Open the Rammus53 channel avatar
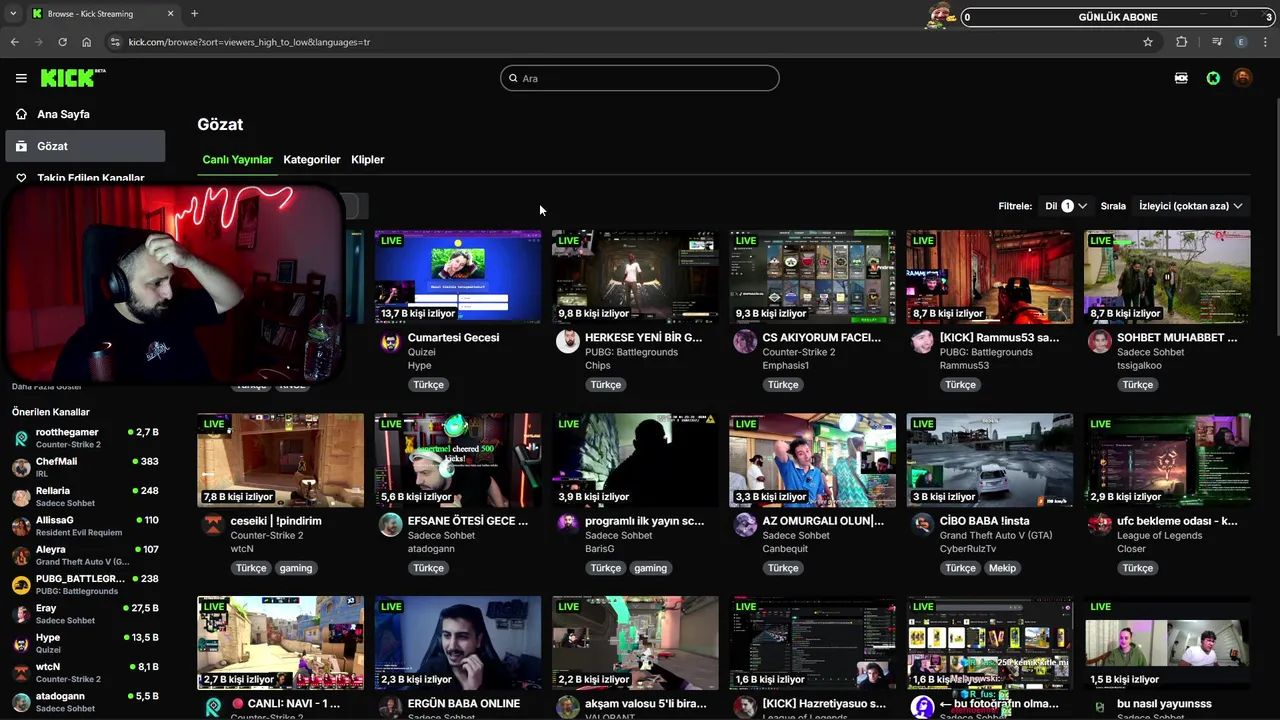This screenshot has height=720, width=1280. [922, 342]
